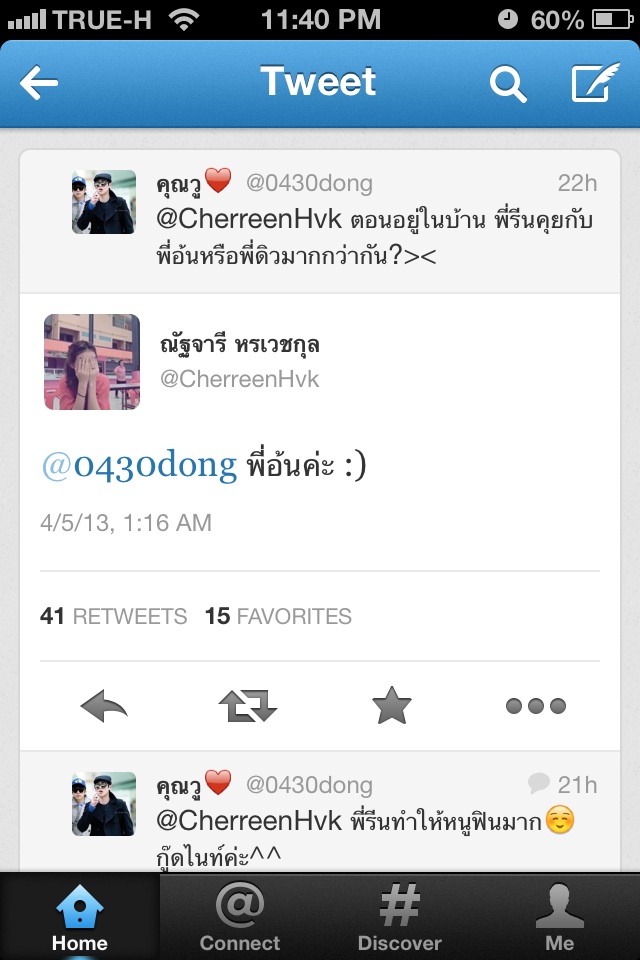Viewport: 640px width, 960px height.
Task: Tap the back arrow in header
Action: coord(39,83)
